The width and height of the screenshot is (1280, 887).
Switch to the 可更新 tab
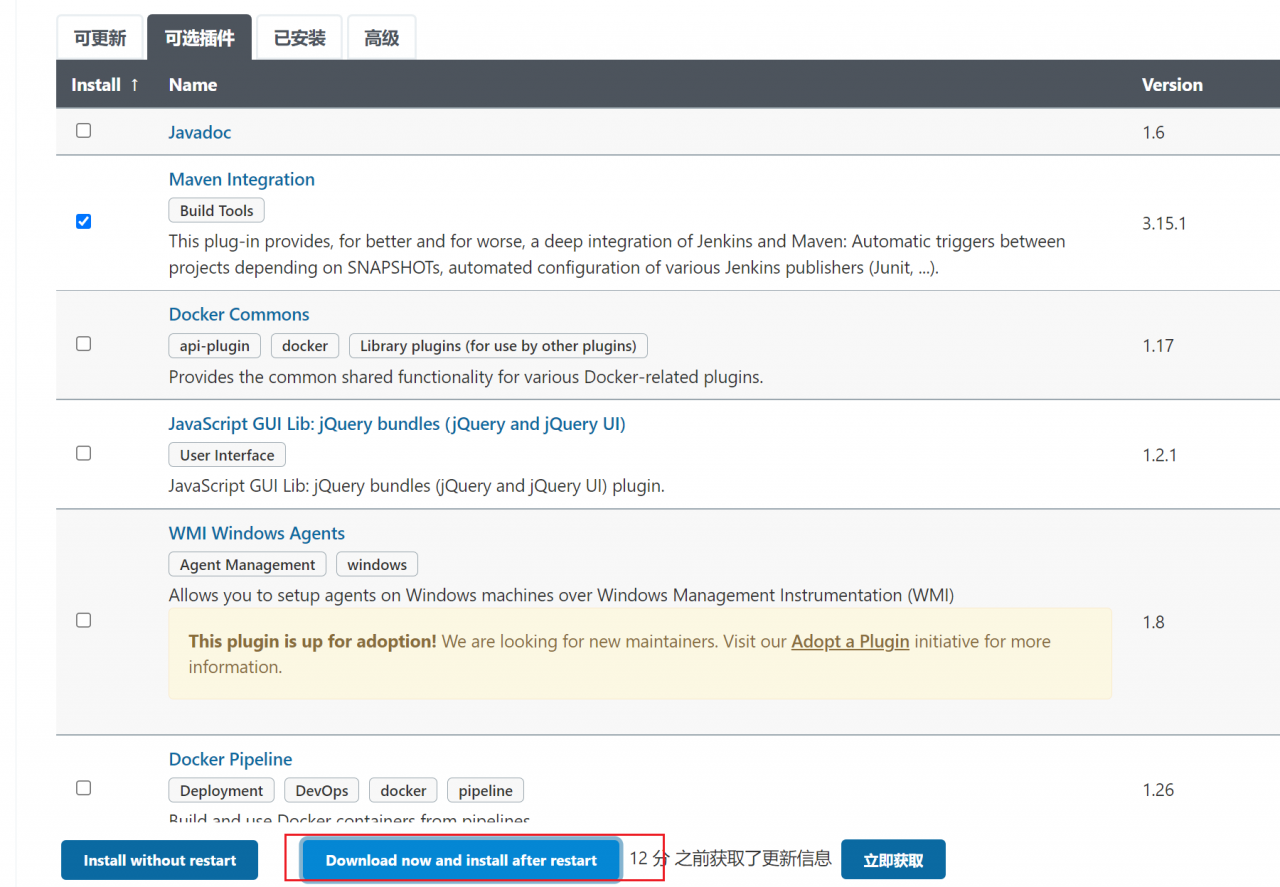point(100,39)
